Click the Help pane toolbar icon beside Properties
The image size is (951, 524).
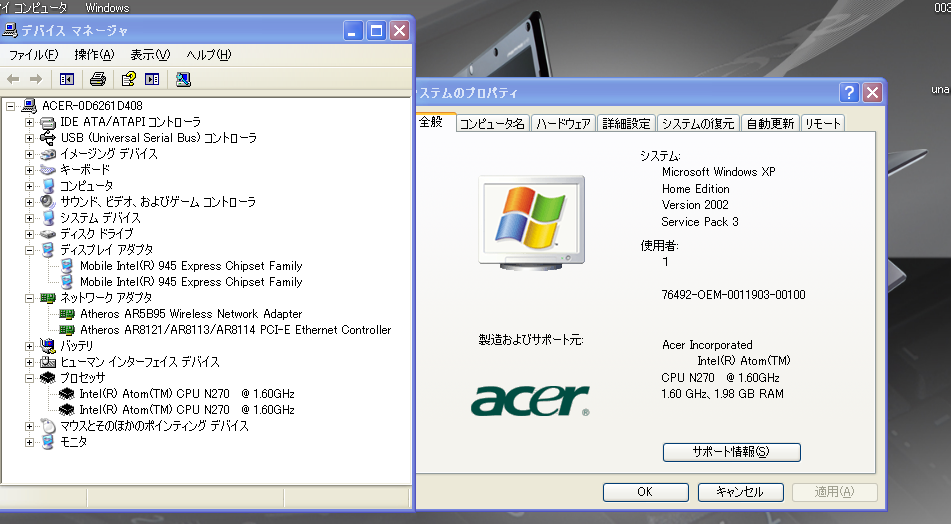[152, 79]
